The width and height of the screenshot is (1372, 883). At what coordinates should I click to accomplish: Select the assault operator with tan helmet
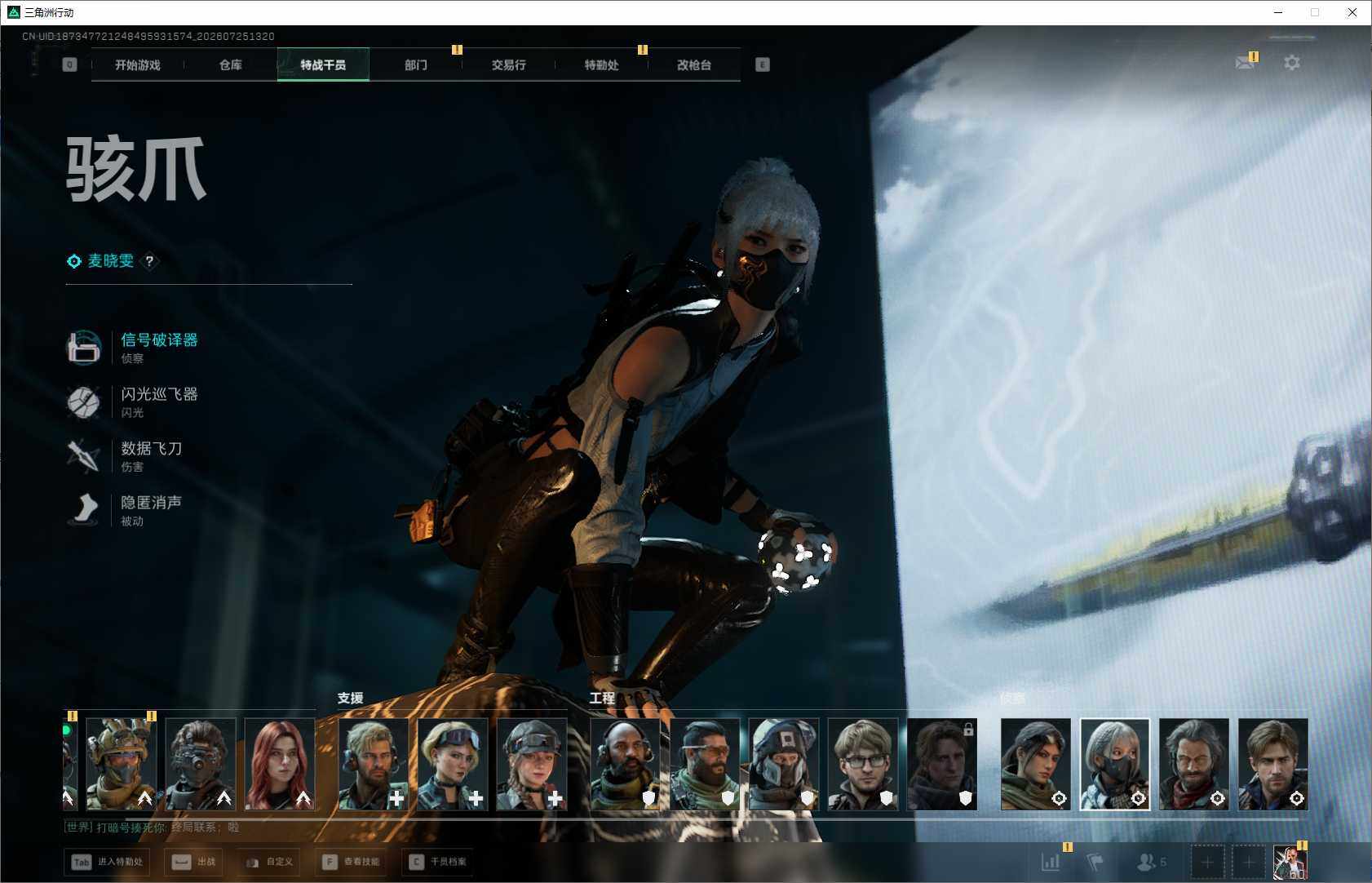121,764
